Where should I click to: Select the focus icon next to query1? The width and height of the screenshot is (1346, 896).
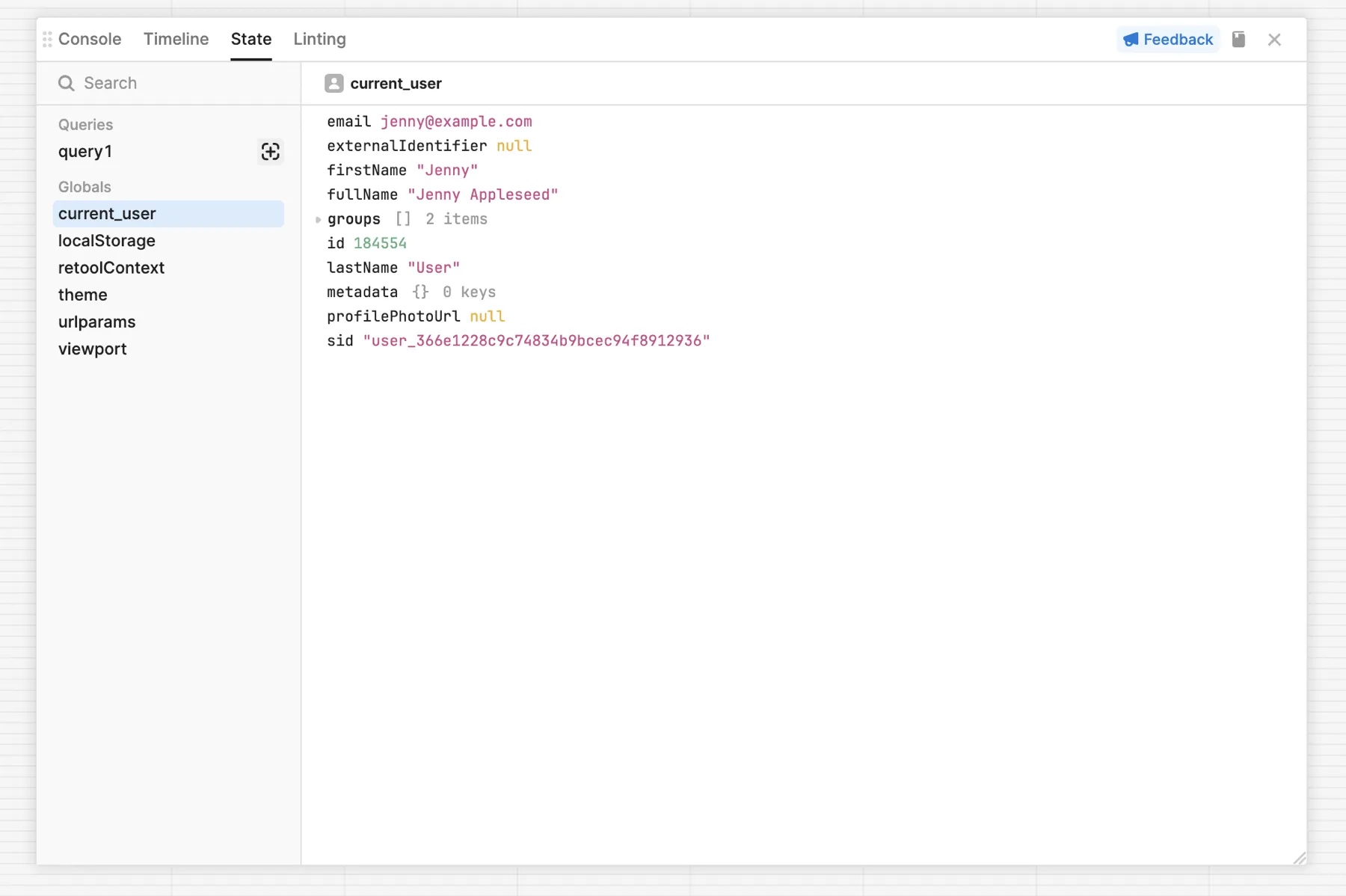[x=270, y=152]
